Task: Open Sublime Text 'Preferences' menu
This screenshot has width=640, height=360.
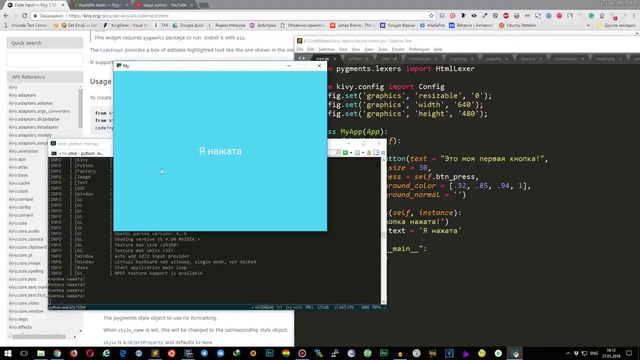Action: click(419, 49)
